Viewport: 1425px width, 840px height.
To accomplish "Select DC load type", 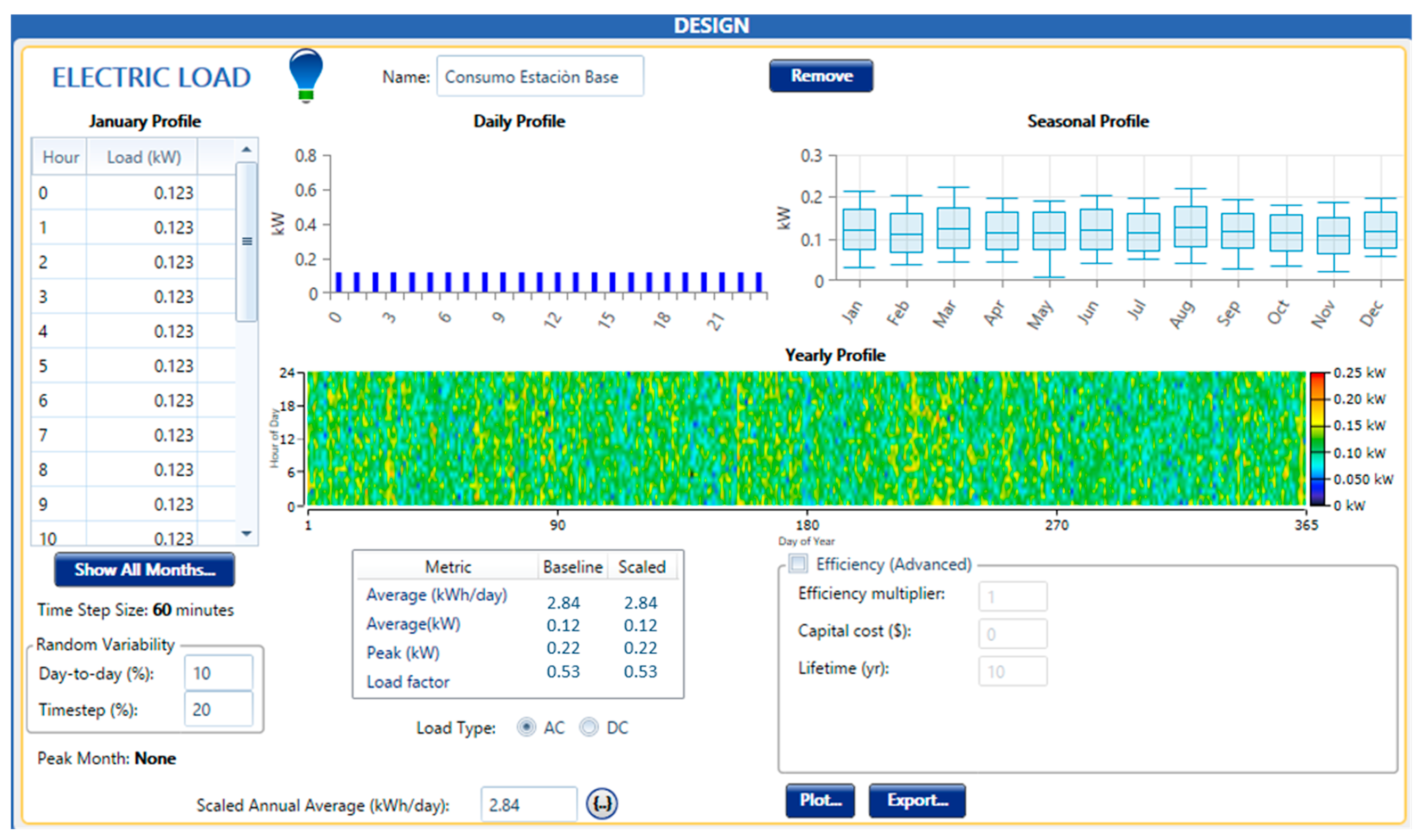I will [589, 727].
